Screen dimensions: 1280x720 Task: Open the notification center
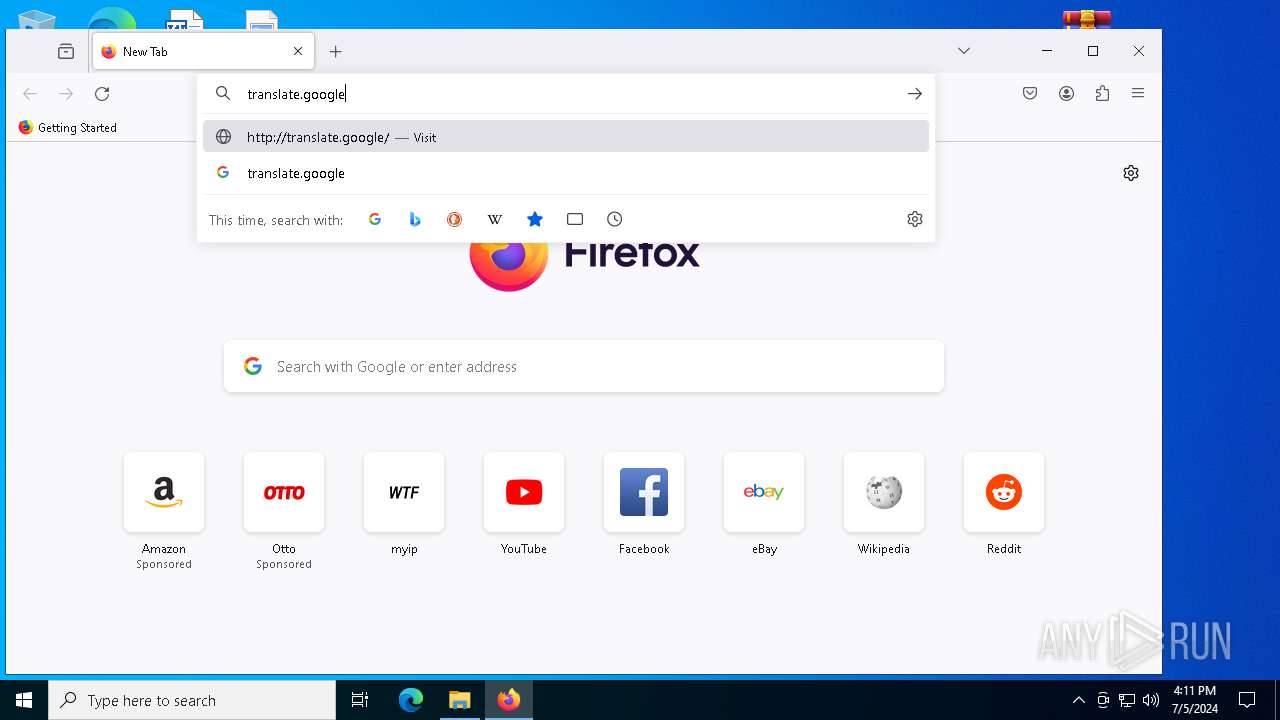(1247, 700)
